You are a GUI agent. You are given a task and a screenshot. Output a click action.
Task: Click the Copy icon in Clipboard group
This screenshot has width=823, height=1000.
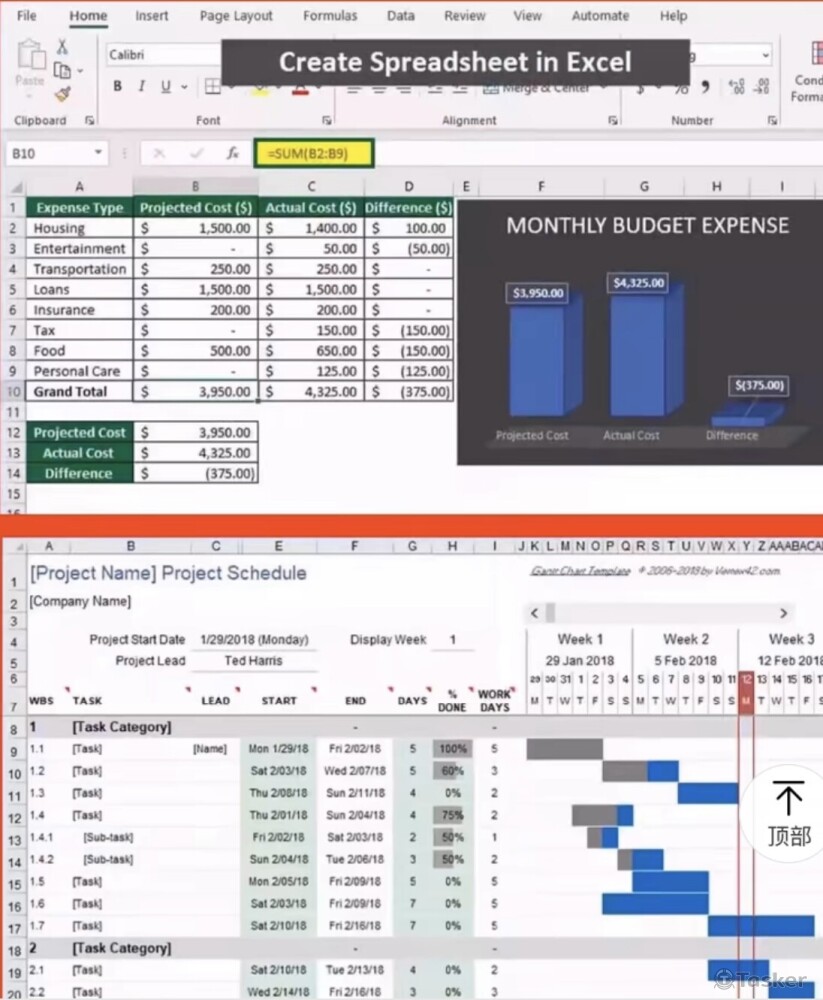(62, 71)
